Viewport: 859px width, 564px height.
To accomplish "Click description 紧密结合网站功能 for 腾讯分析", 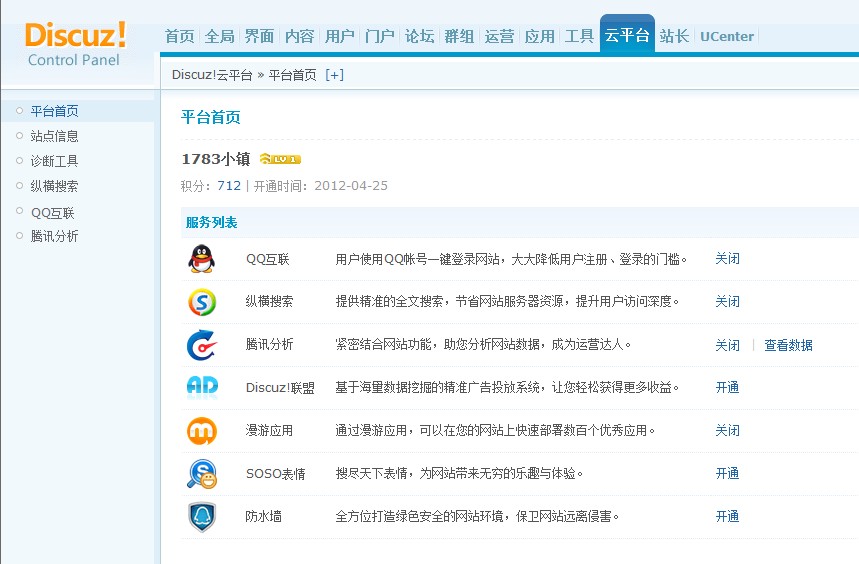I will click(483, 344).
